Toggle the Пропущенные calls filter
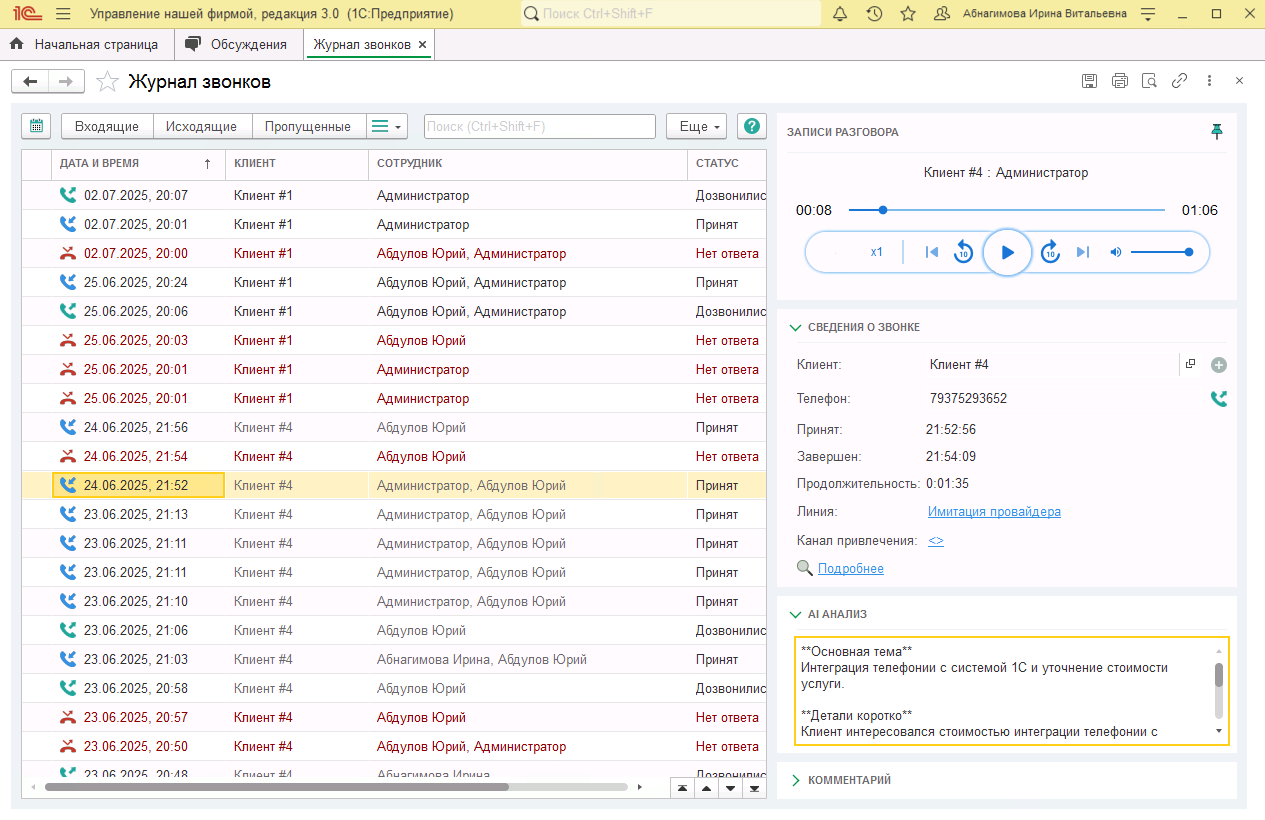Viewport: 1265px width, 820px height. [x=308, y=126]
